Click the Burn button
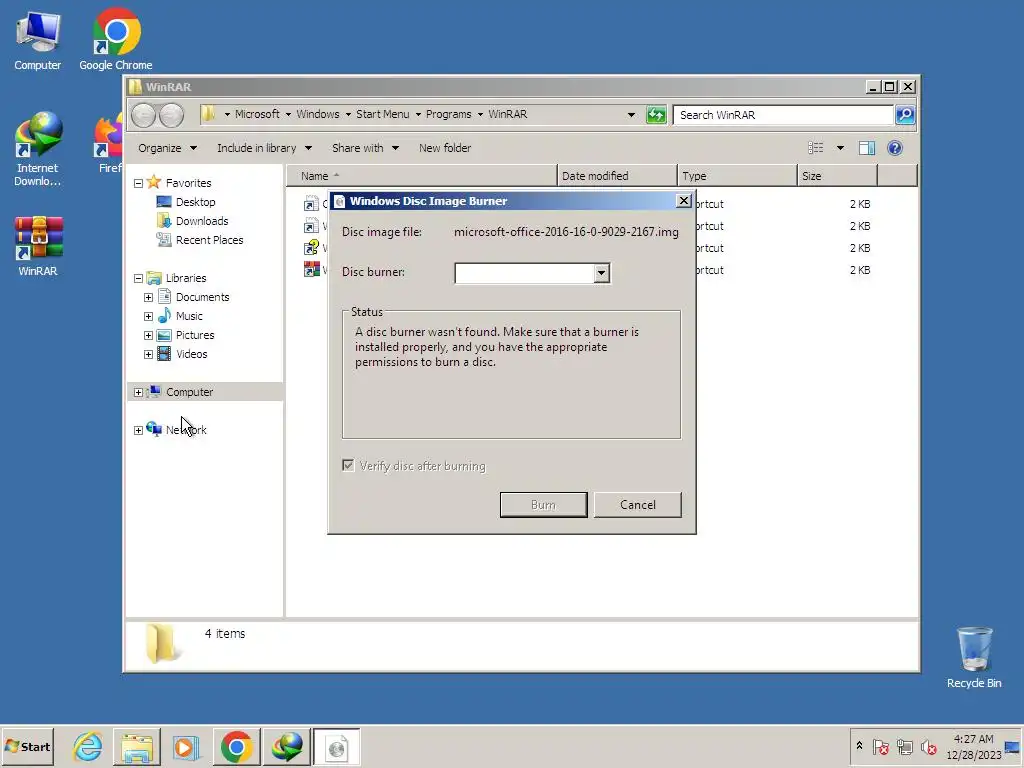Screen dimensions: 1024x768 pyautogui.click(x=543, y=505)
